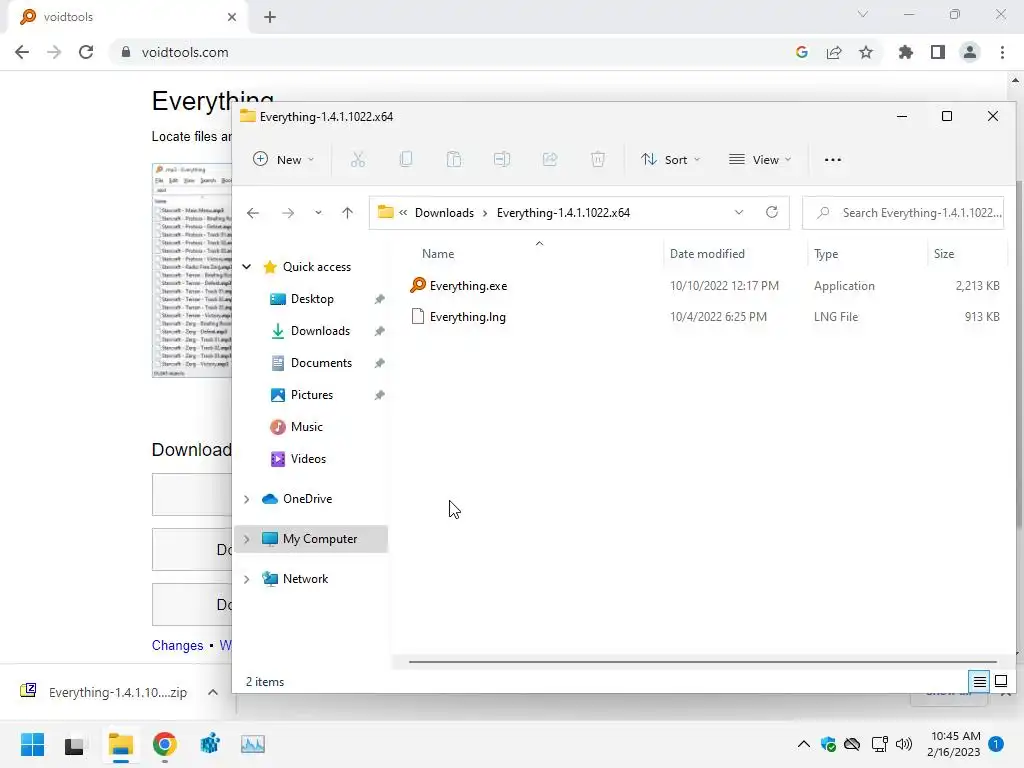The width and height of the screenshot is (1024, 768).
Task: Go up one folder level in Explorer
Action: click(347, 213)
